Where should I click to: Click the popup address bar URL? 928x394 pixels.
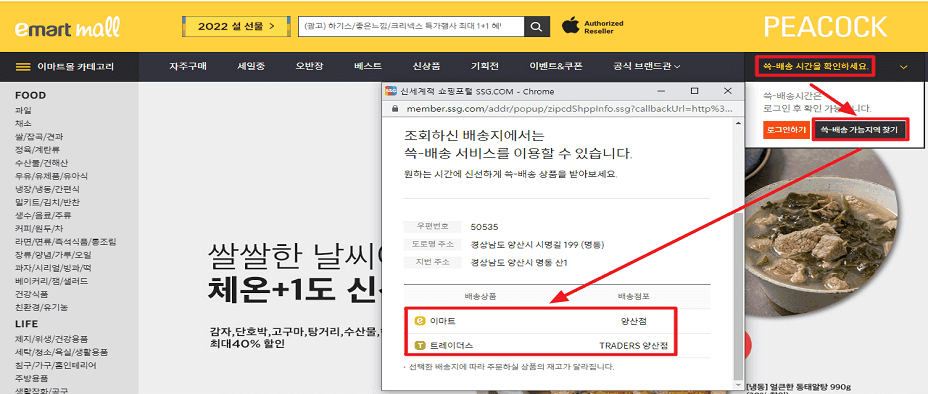tap(569, 109)
